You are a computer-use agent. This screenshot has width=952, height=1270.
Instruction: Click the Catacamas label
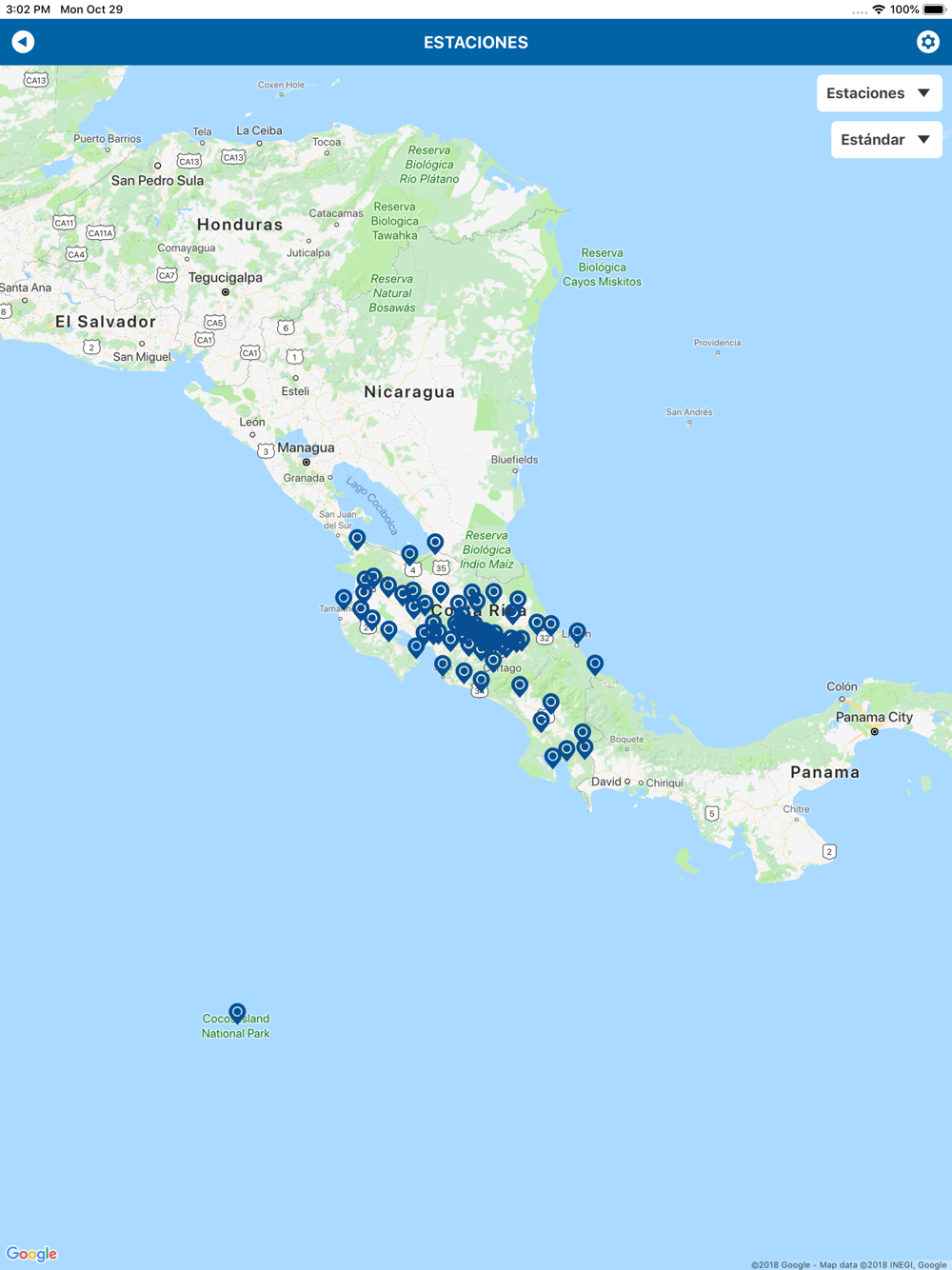(335, 213)
